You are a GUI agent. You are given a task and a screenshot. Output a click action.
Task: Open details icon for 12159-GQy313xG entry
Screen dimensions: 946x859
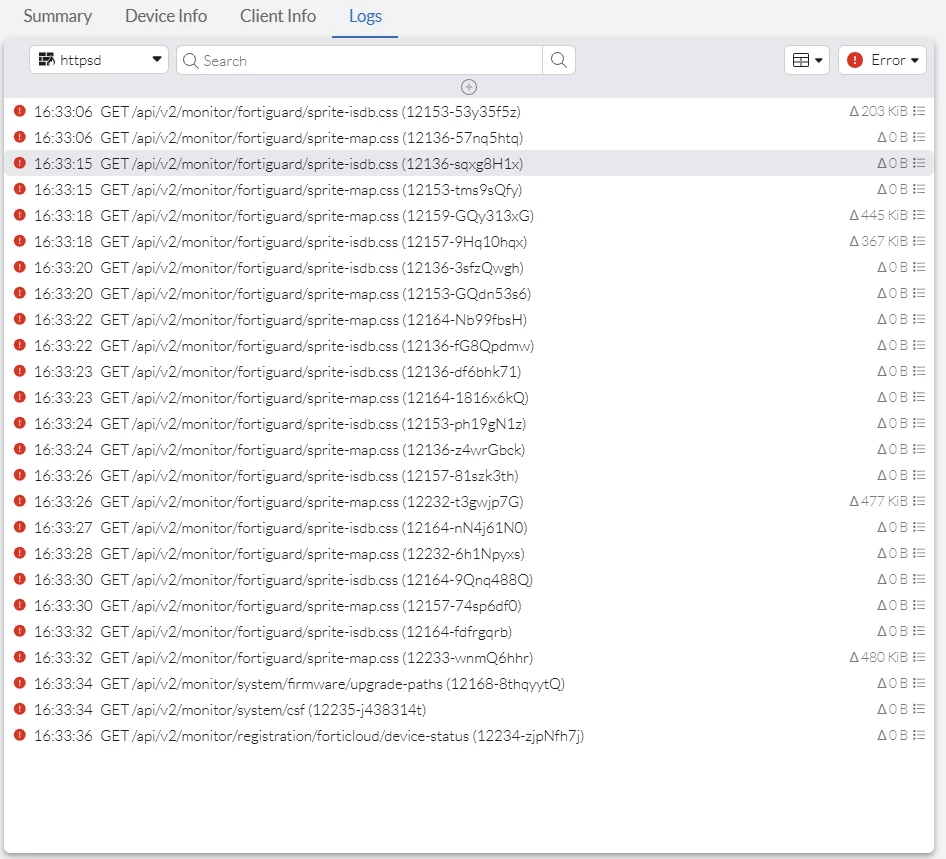click(x=919, y=215)
